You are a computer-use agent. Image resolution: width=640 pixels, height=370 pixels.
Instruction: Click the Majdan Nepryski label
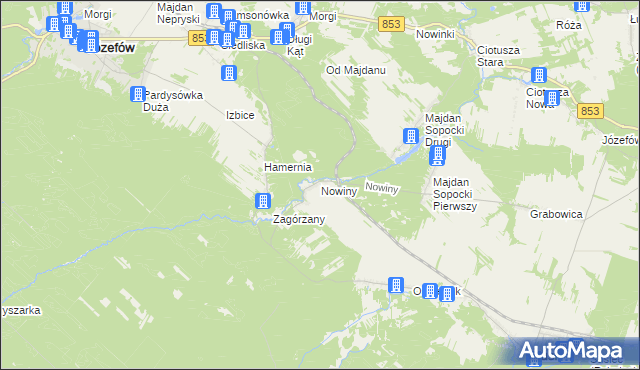pyautogui.click(x=178, y=13)
